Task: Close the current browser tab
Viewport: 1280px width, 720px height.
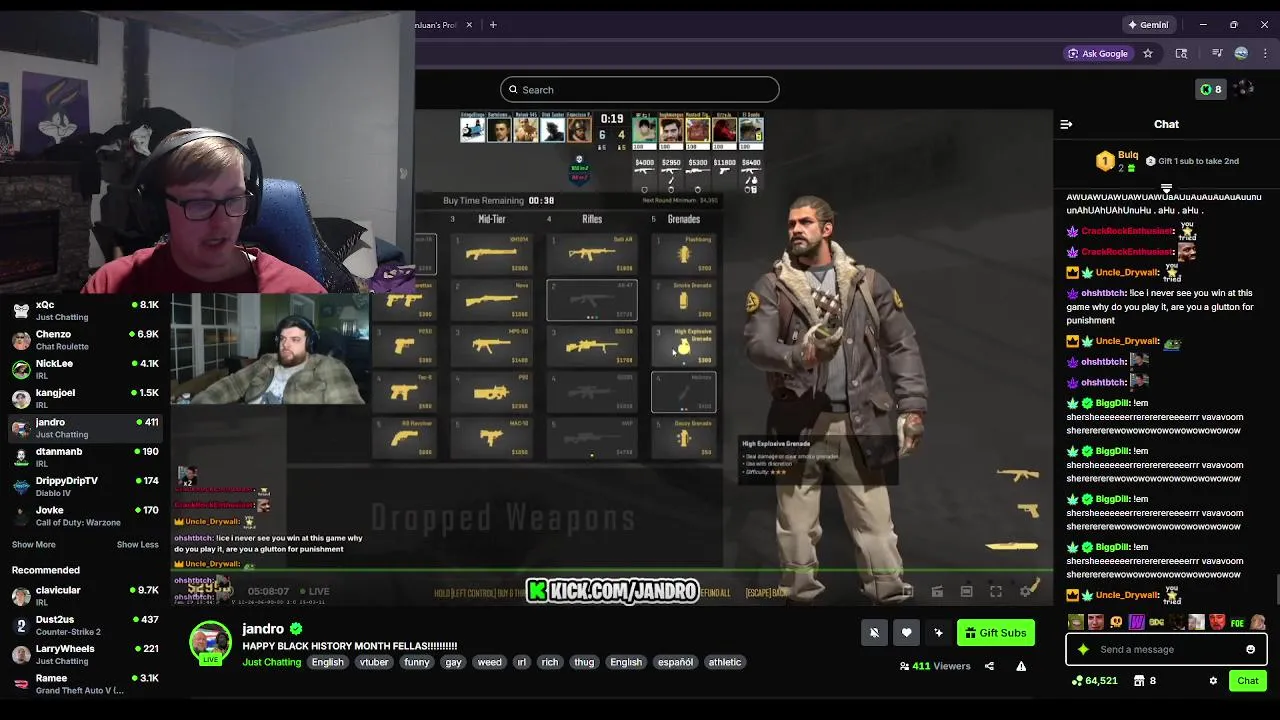Action: point(469,25)
